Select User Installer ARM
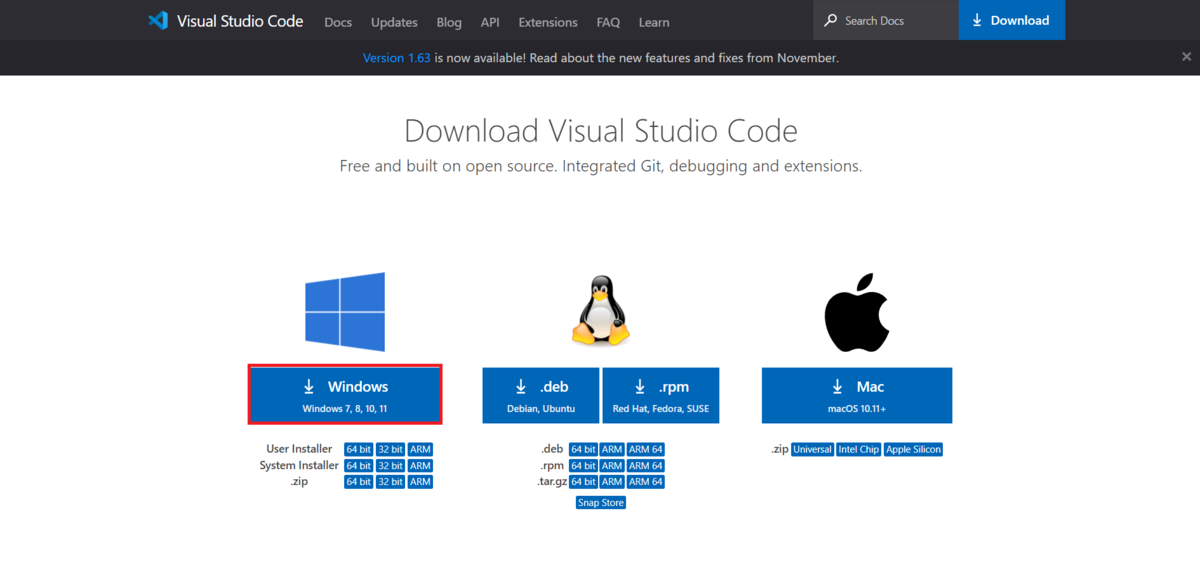This screenshot has height=572, width=1200. pyautogui.click(x=420, y=450)
